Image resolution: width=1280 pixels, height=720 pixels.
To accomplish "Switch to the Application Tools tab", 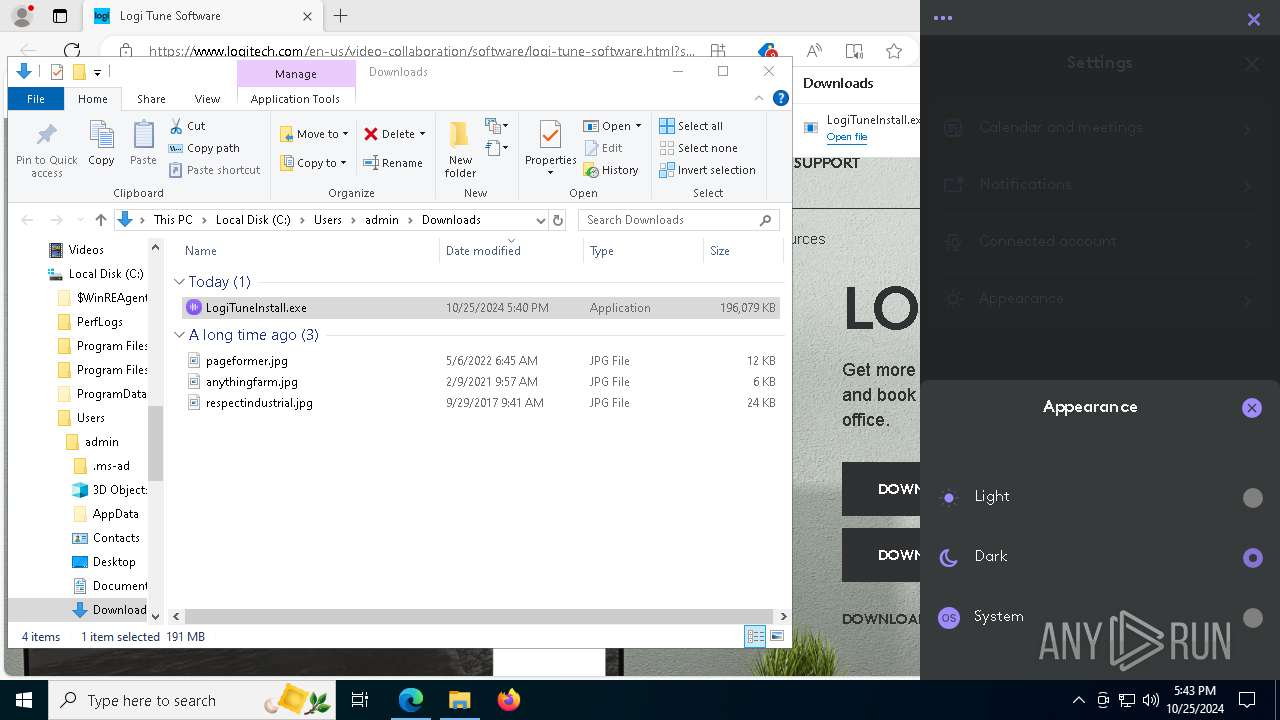I will (x=295, y=99).
